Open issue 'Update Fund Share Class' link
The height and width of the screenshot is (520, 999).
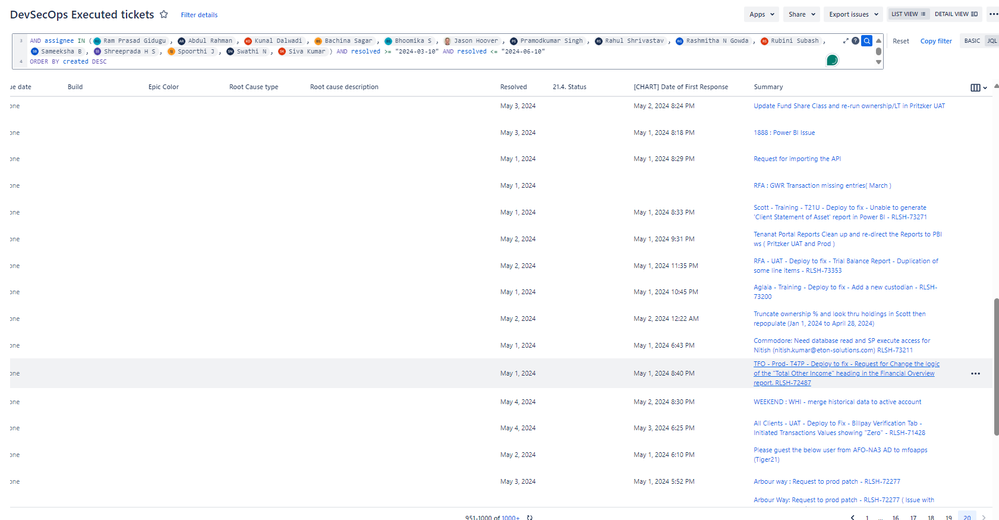point(849,106)
